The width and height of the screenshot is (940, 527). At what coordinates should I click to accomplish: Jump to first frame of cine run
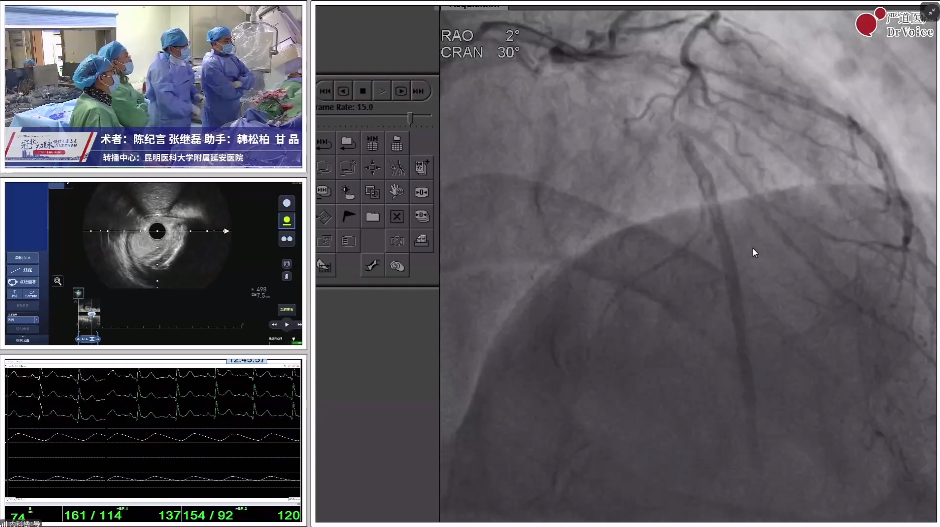point(326,91)
